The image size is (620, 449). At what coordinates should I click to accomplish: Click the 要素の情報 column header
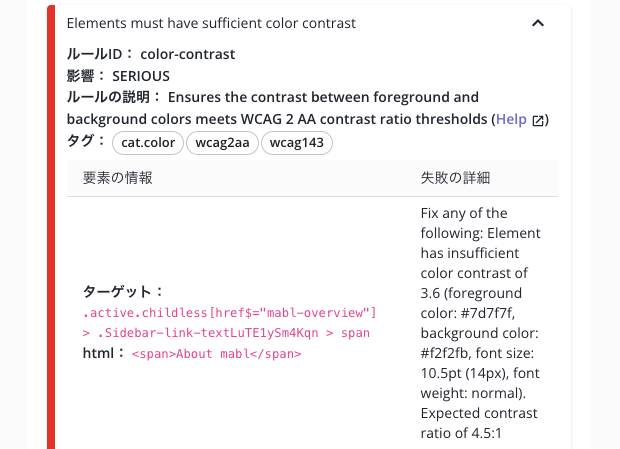118,177
